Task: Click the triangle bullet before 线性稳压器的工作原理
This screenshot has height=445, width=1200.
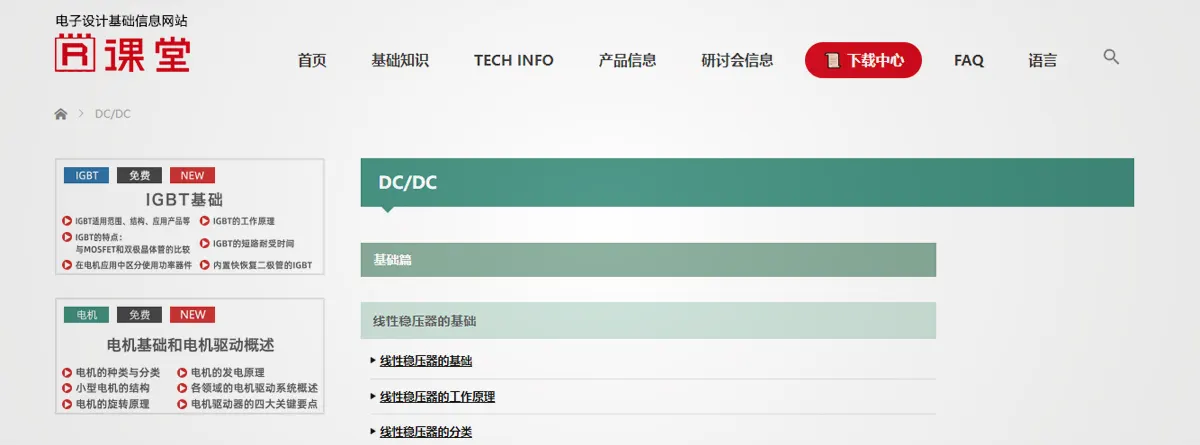Action: [x=374, y=397]
